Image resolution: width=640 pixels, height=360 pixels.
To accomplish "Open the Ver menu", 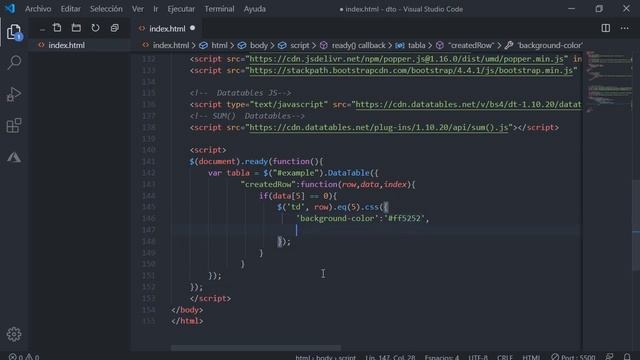I will tap(138, 9).
